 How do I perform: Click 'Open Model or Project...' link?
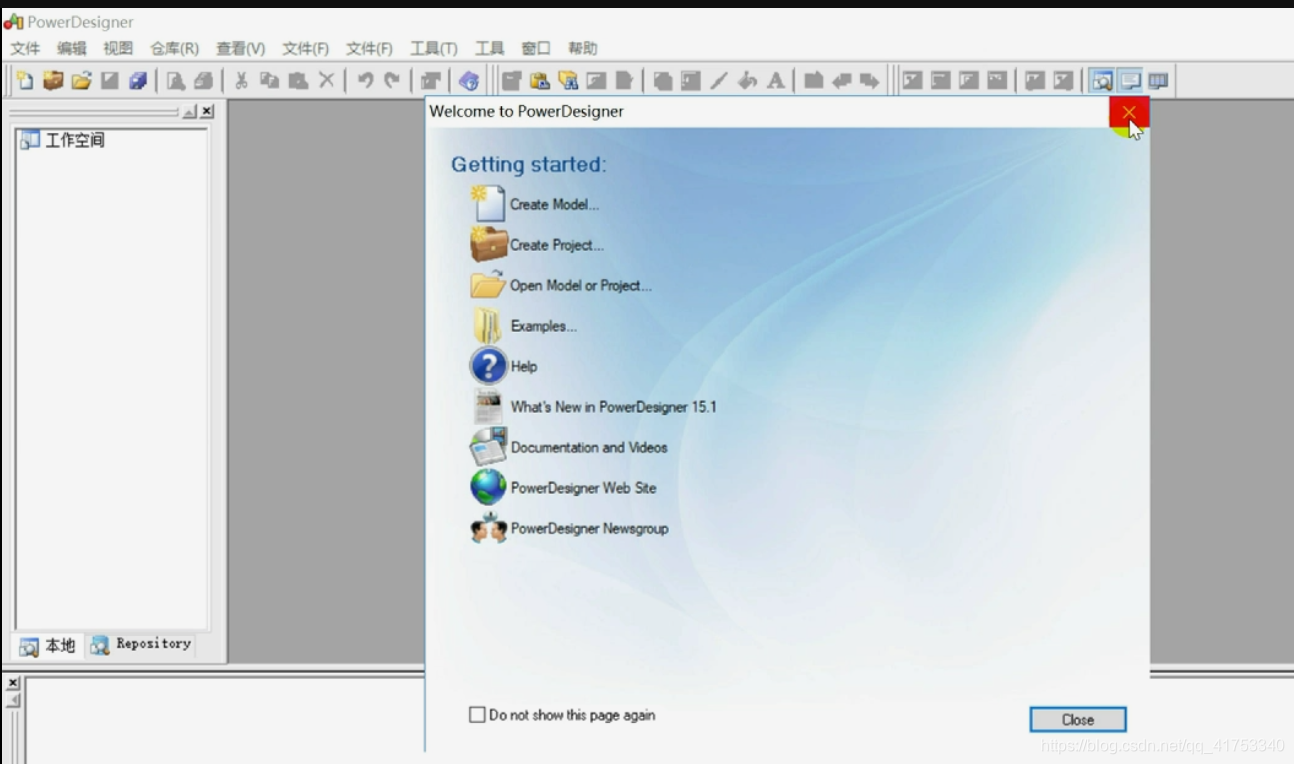581,285
